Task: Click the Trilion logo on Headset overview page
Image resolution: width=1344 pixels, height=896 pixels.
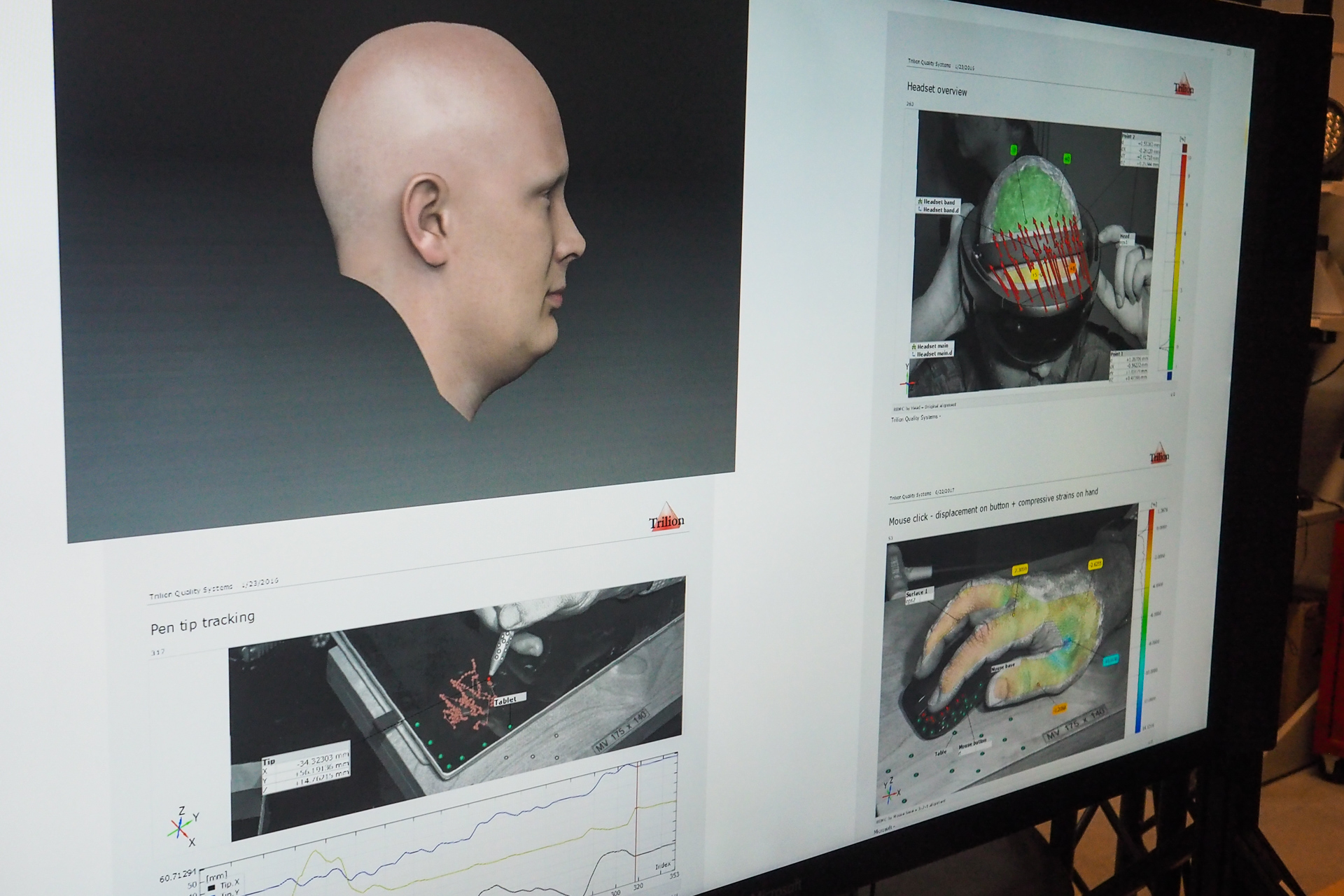Action: (x=1183, y=87)
